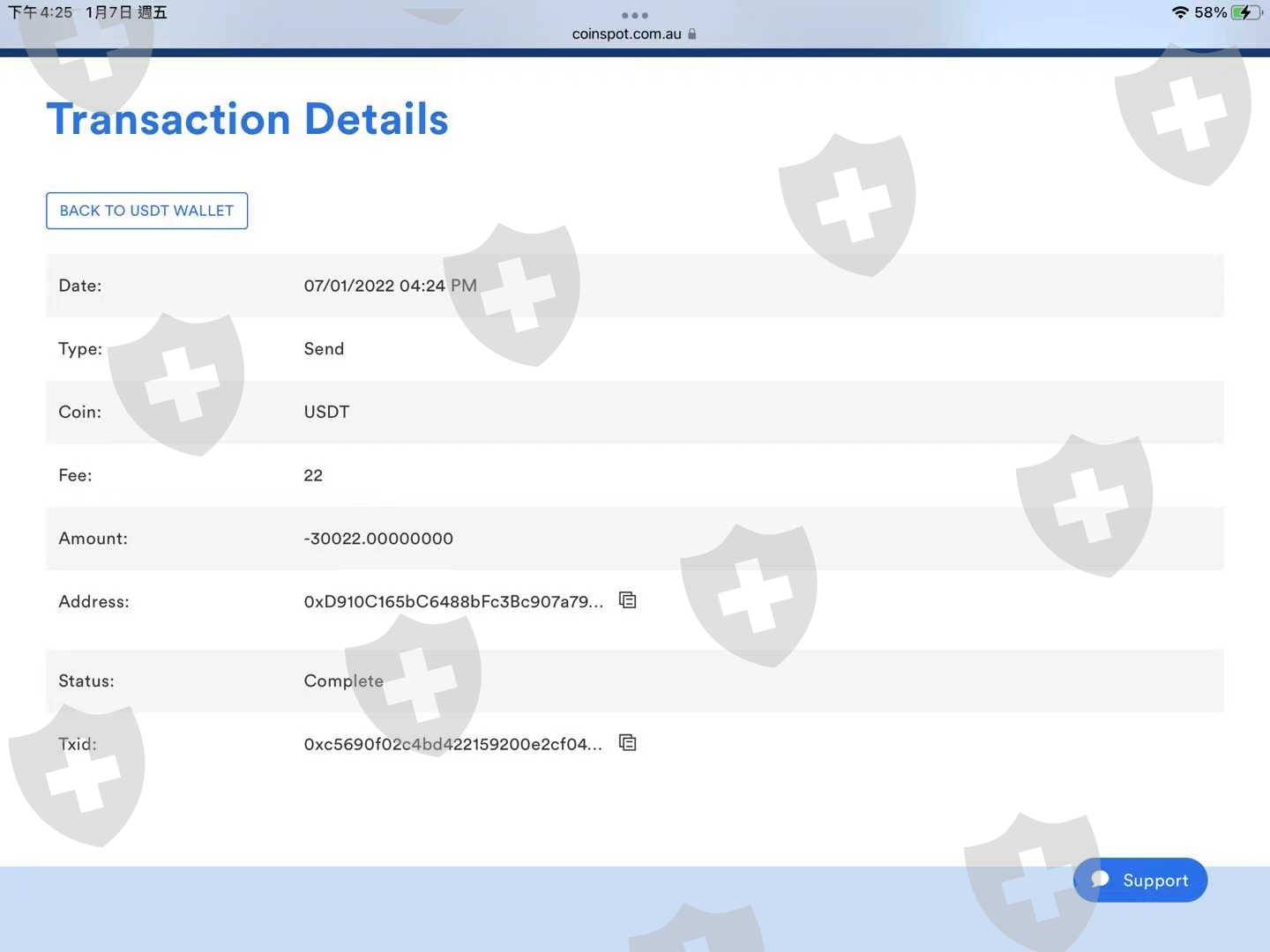The height and width of the screenshot is (952, 1270).
Task: Click the USDT coin value
Action: [x=326, y=412]
